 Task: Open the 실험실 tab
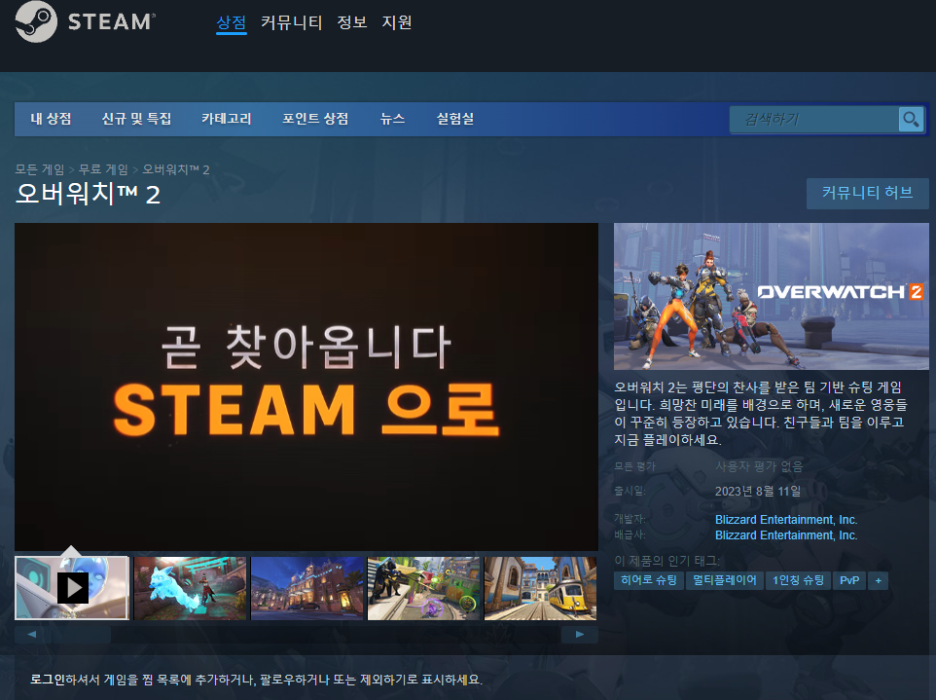click(x=455, y=119)
